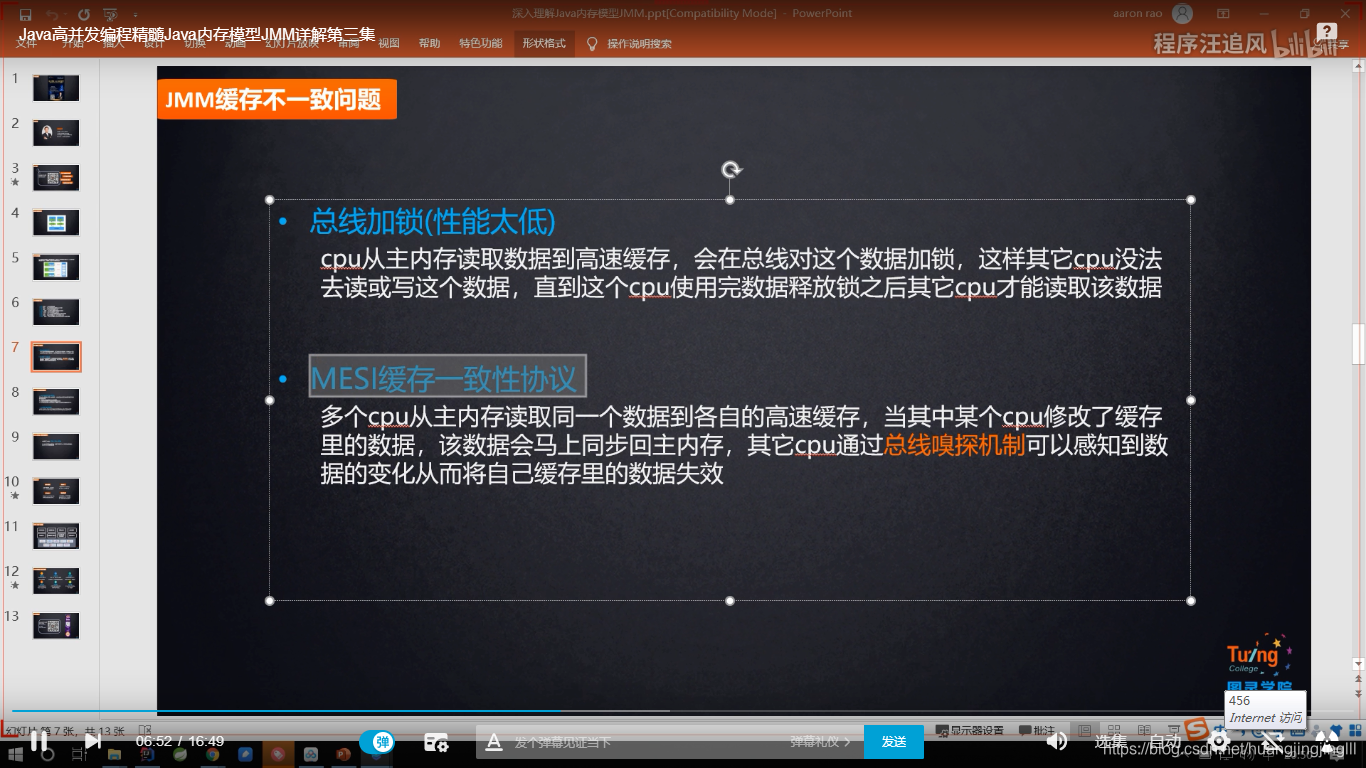
Task: Click the rotation handle above text box
Action: [x=730, y=170]
